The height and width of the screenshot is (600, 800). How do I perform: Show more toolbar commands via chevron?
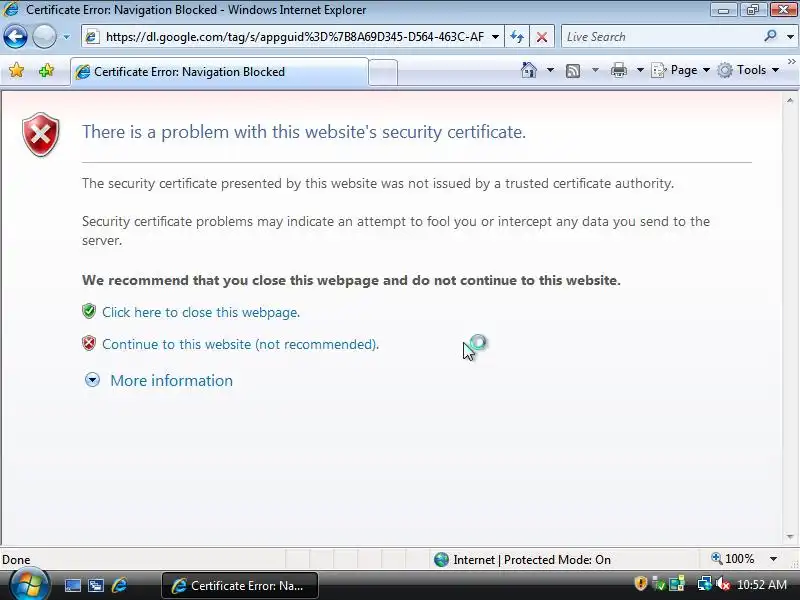(791, 62)
